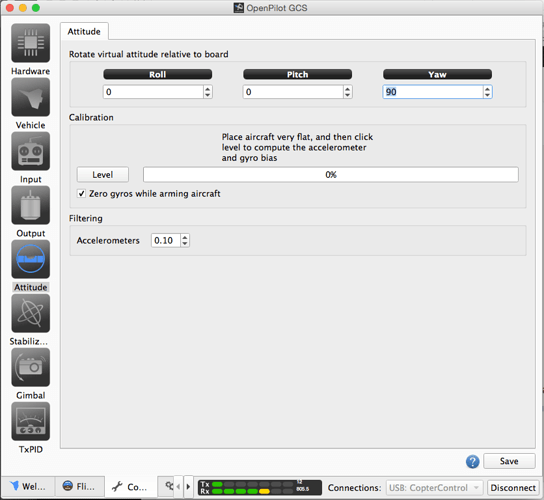Click the OpenPilot GCS title icon
Image resolution: width=544 pixels, height=500 pixels.
click(x=238, y=8)
